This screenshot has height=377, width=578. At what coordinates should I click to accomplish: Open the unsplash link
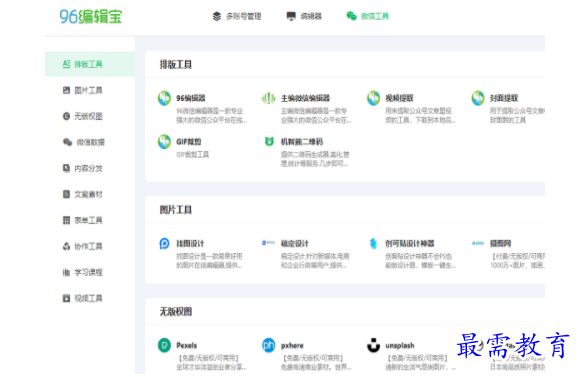click(400, 346)
